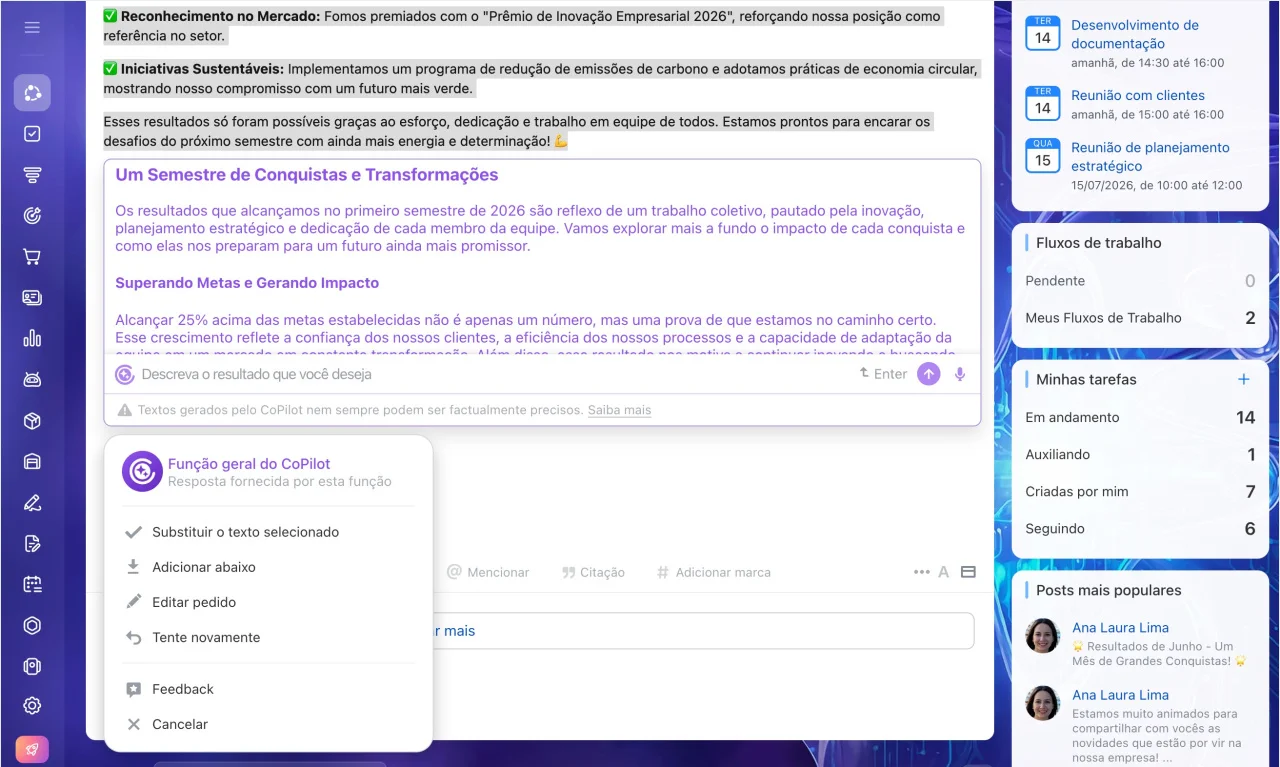Open the plain hexagon icon in the sidebar
The width and height of the screenshot is (1280, 767).
32,626
